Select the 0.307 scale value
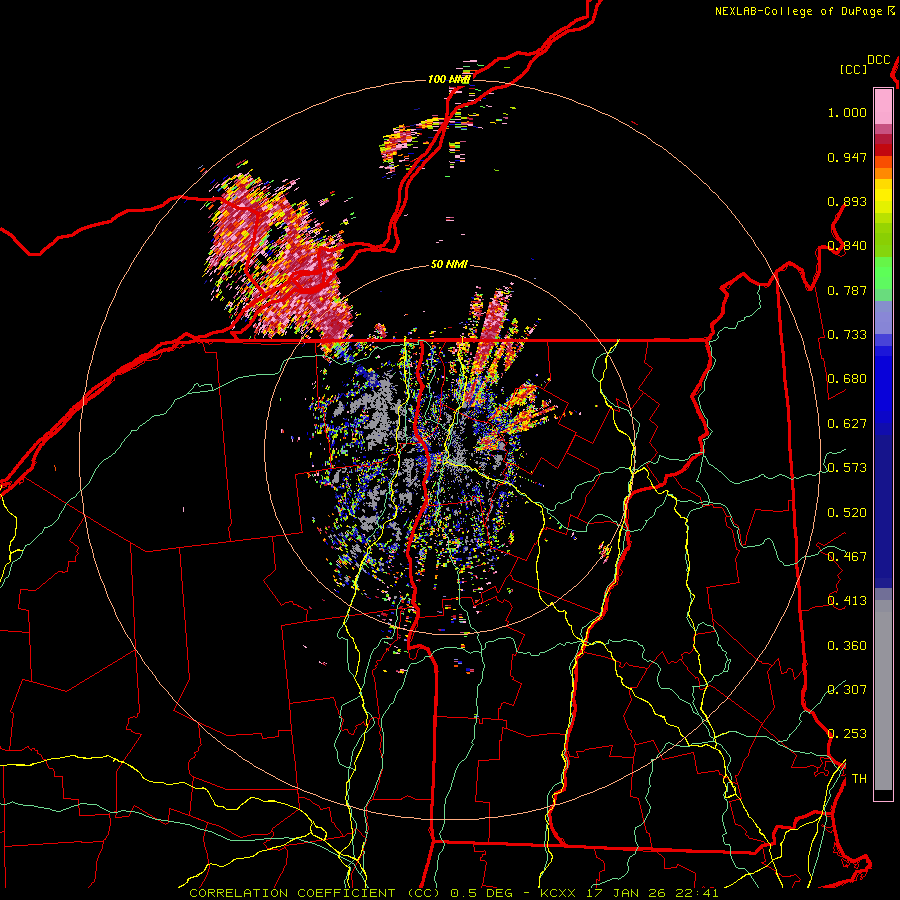Screen dimensions: 900x900 [847, 690]
